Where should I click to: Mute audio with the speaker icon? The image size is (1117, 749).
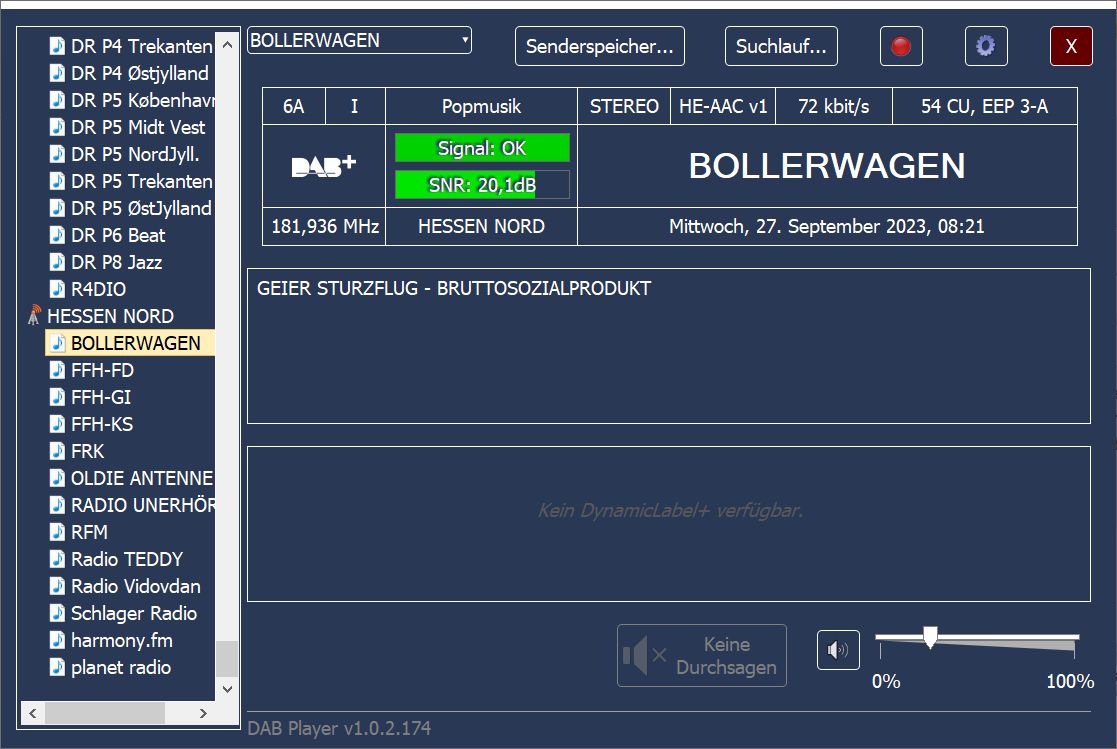tap(838, 651)
